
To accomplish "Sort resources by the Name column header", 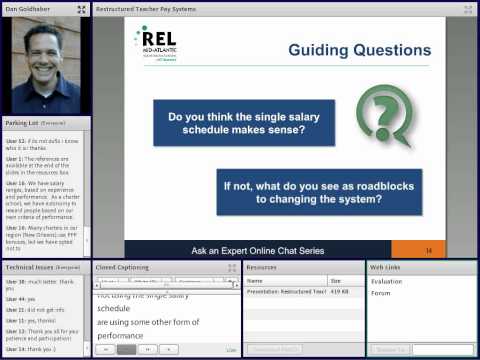I will tap(286, 281).
